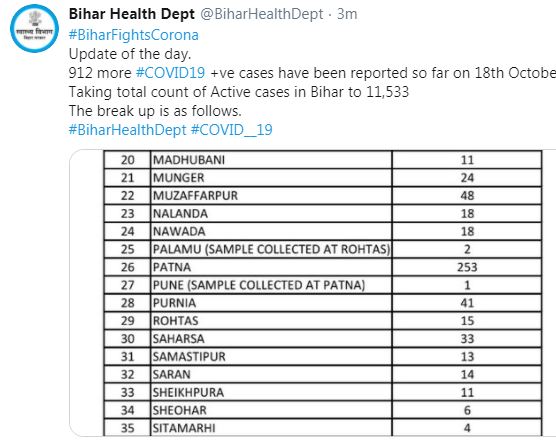Select the PURNIA case count 41
This screenshot has width=556, height=444.
click(467, 303)
